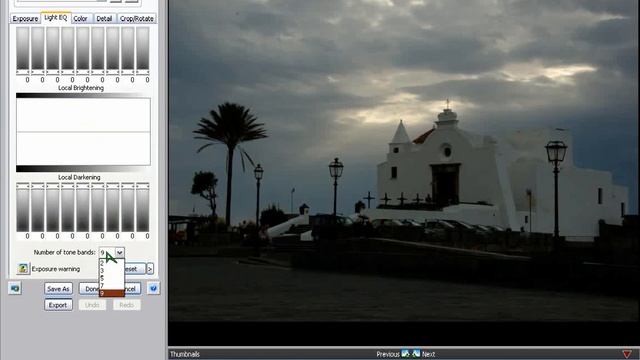This screenshot has width=640, height=360.
Task: Open the Color tab
Action: pos(80,19)
